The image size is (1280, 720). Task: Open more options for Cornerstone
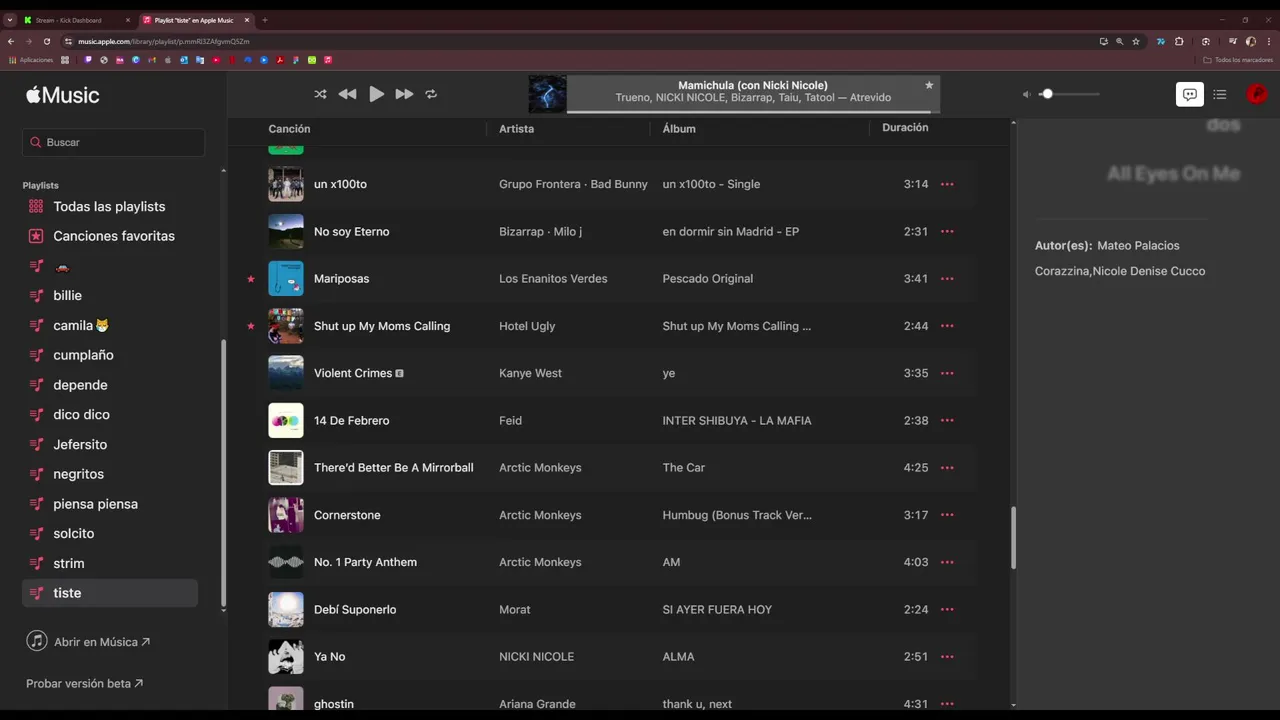click(x=947, y=515)
